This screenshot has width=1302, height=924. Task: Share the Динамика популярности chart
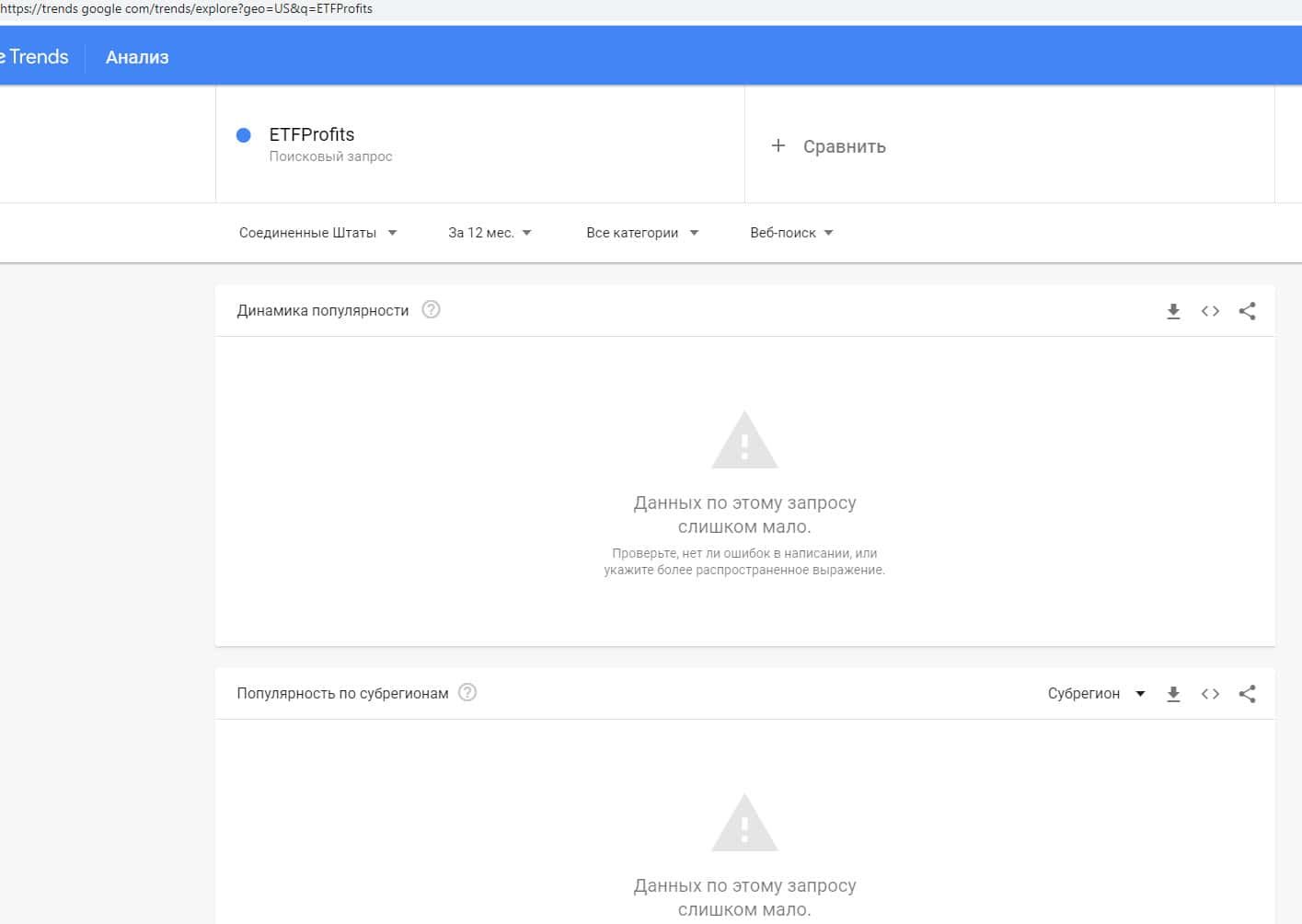[x=1247, y=311]
